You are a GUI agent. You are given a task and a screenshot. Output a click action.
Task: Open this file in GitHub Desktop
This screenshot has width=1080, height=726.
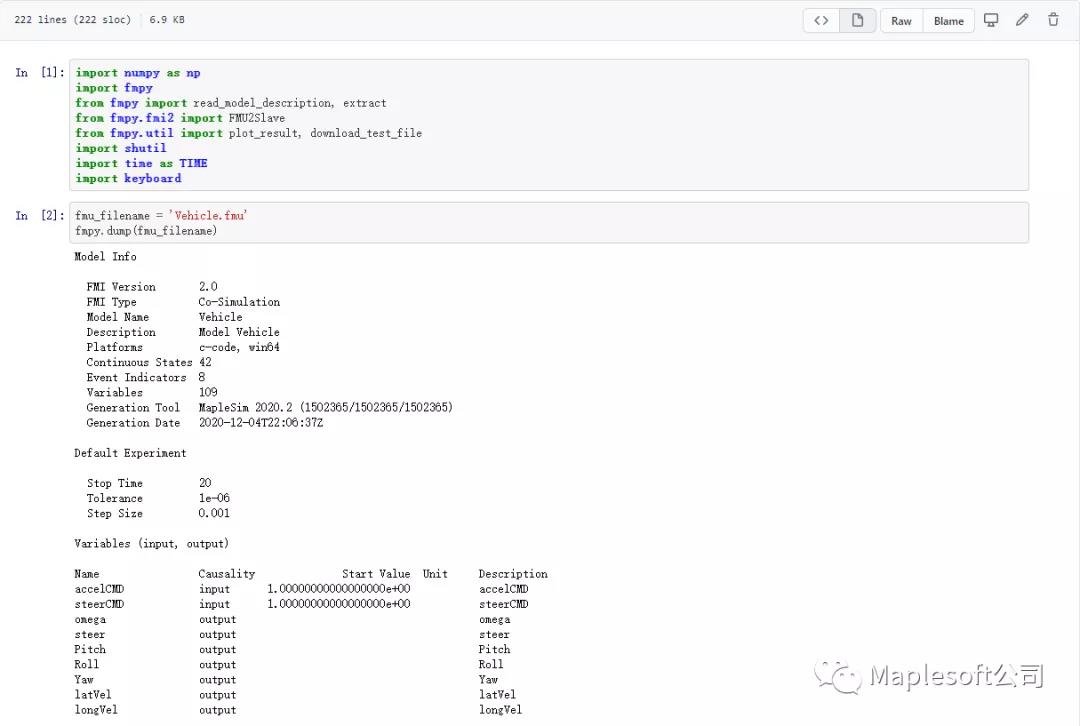[x=991, y=20]
